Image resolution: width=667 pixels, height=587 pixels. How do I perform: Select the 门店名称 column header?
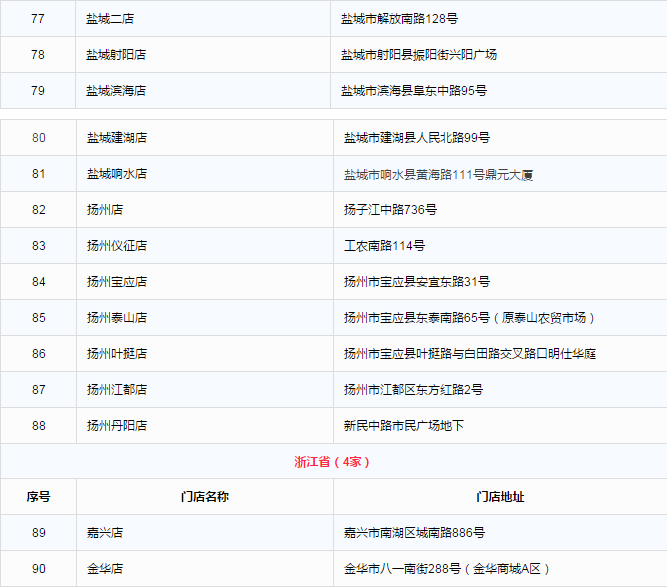coord(205,497)
